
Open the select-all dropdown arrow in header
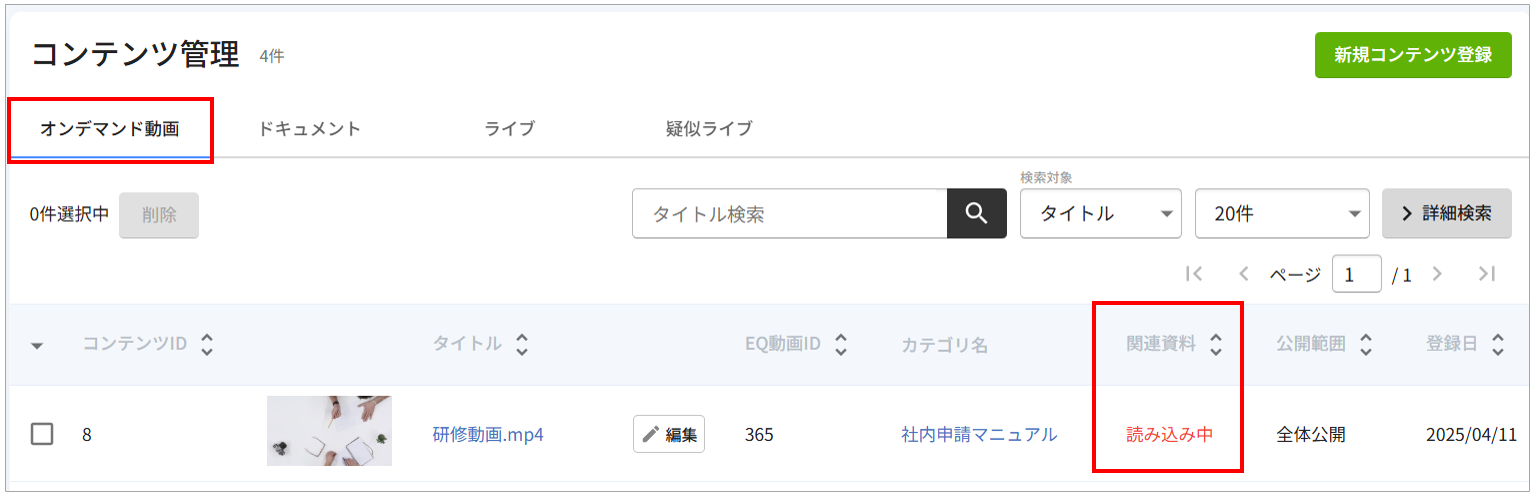coord(37,346)
